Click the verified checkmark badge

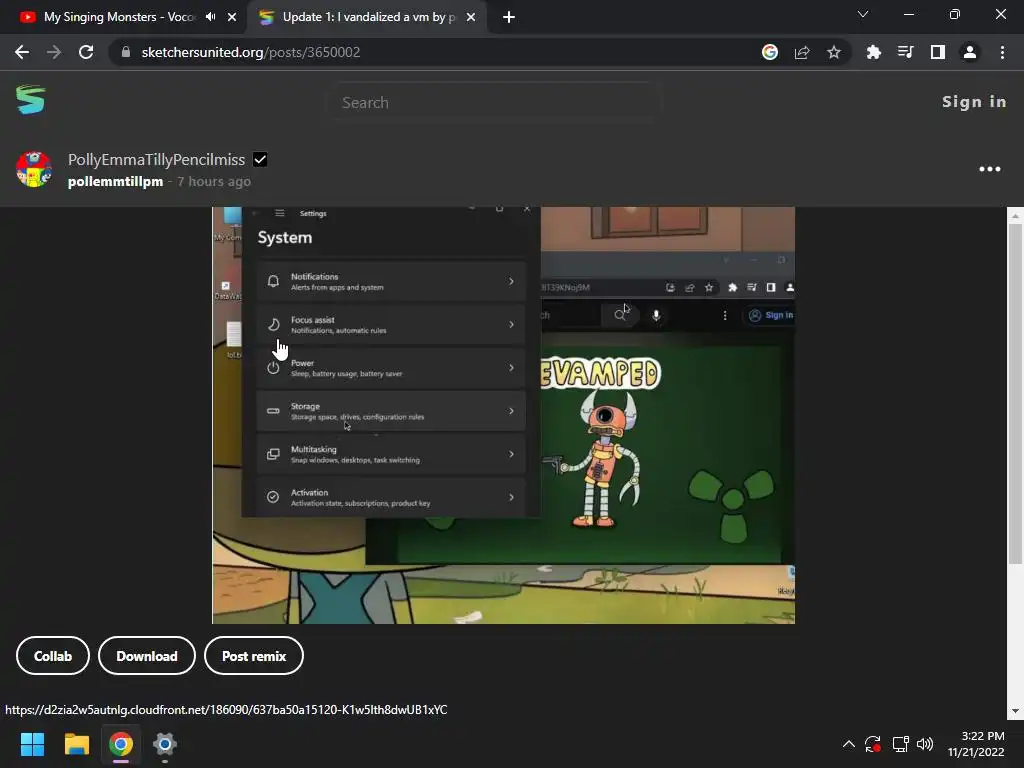pos(260,159)
